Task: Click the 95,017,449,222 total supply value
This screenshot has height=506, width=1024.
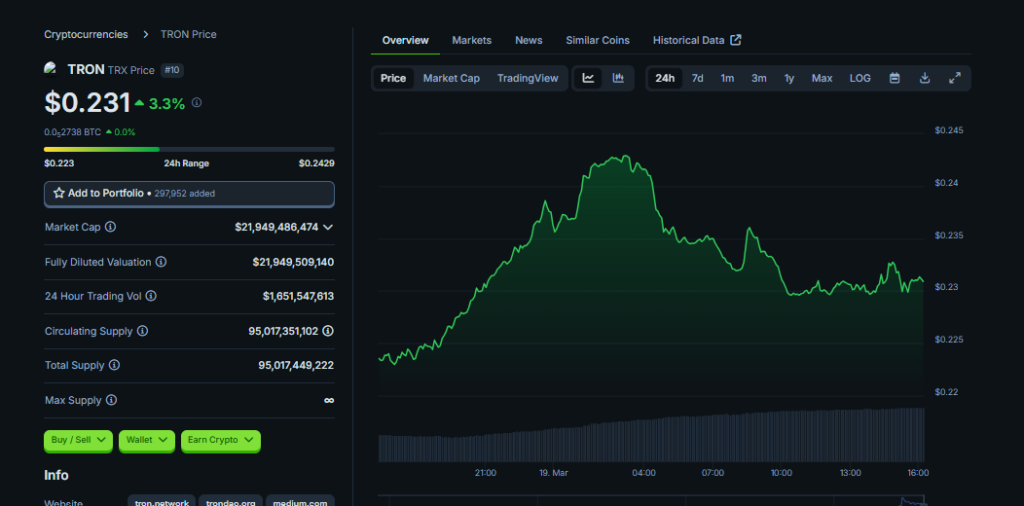Action: point(296,366)
